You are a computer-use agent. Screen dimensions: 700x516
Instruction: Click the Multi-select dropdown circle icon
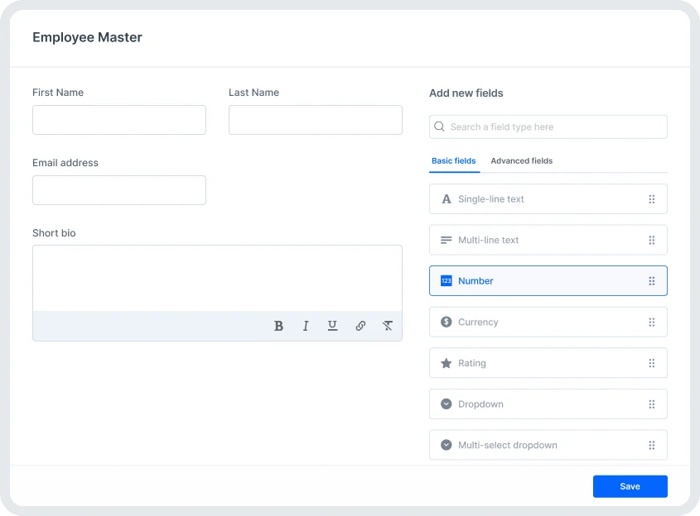(x=446, y=445)
